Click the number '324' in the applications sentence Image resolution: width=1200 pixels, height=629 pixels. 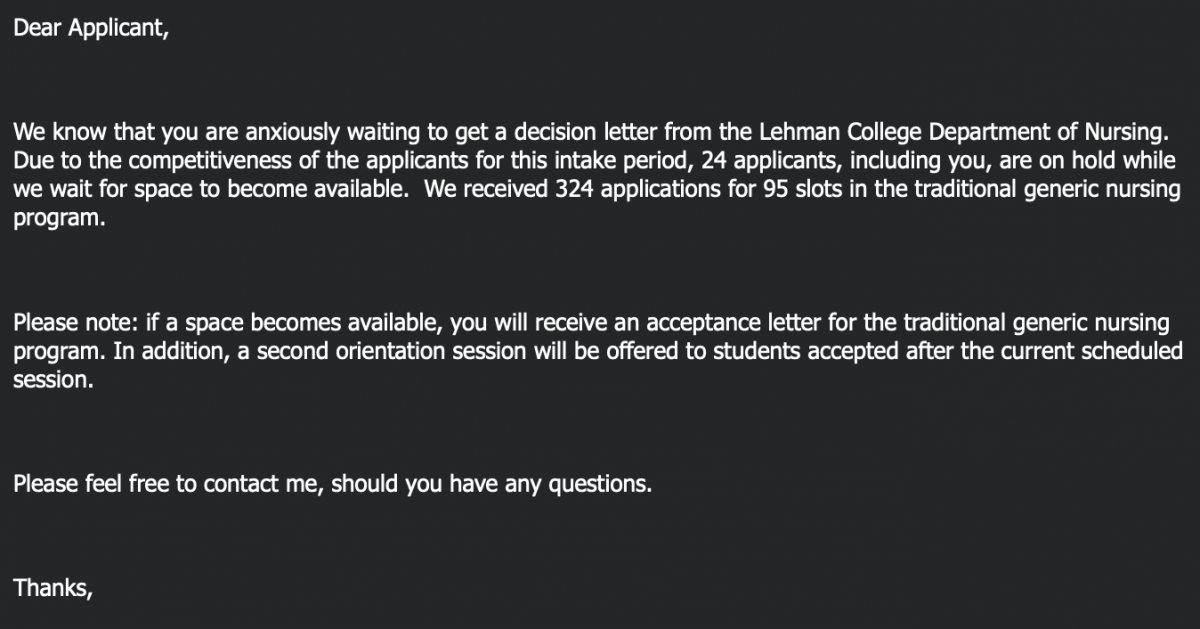coord(571,190)
